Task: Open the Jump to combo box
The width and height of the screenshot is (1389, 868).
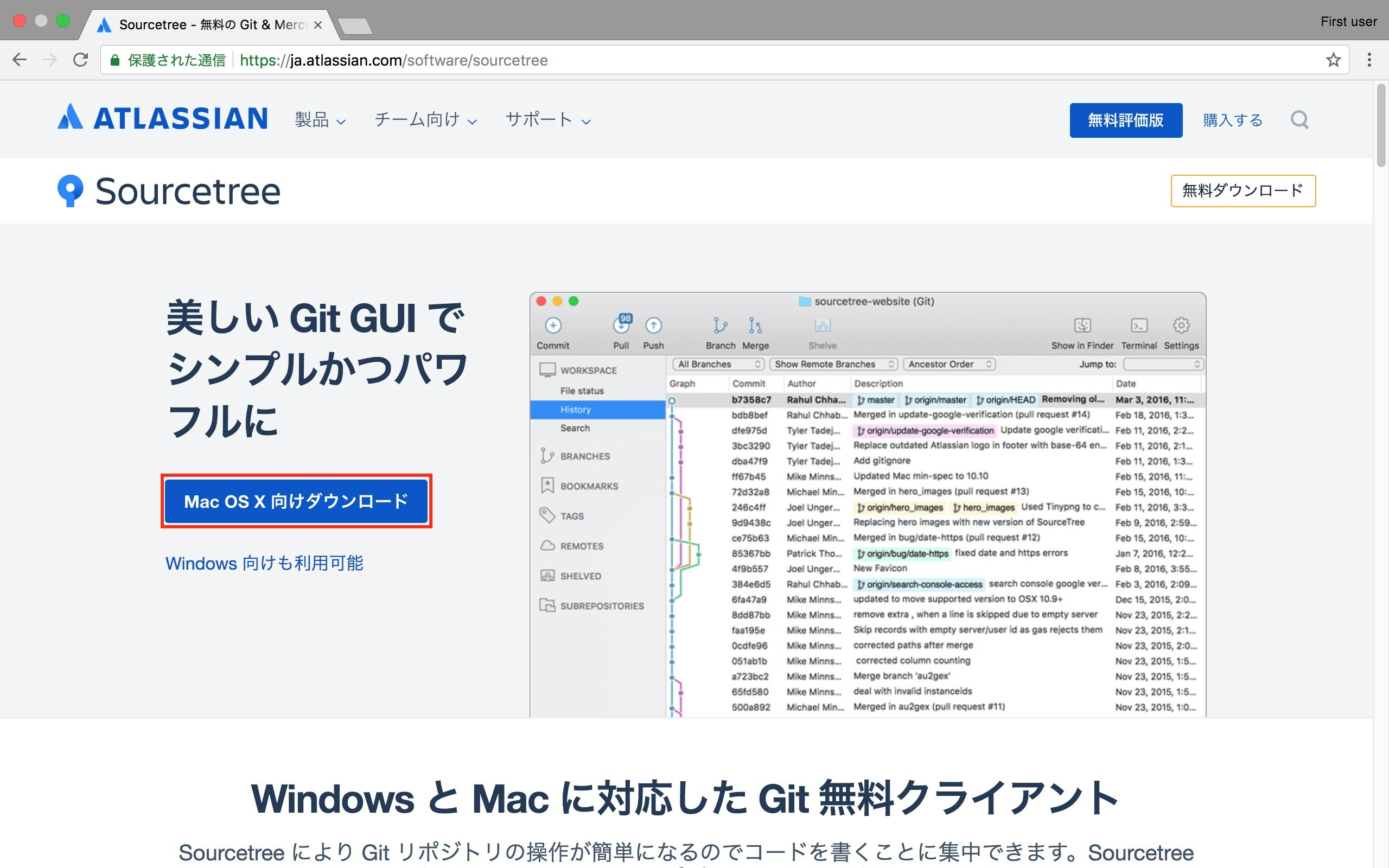Action: [1163, 364]
